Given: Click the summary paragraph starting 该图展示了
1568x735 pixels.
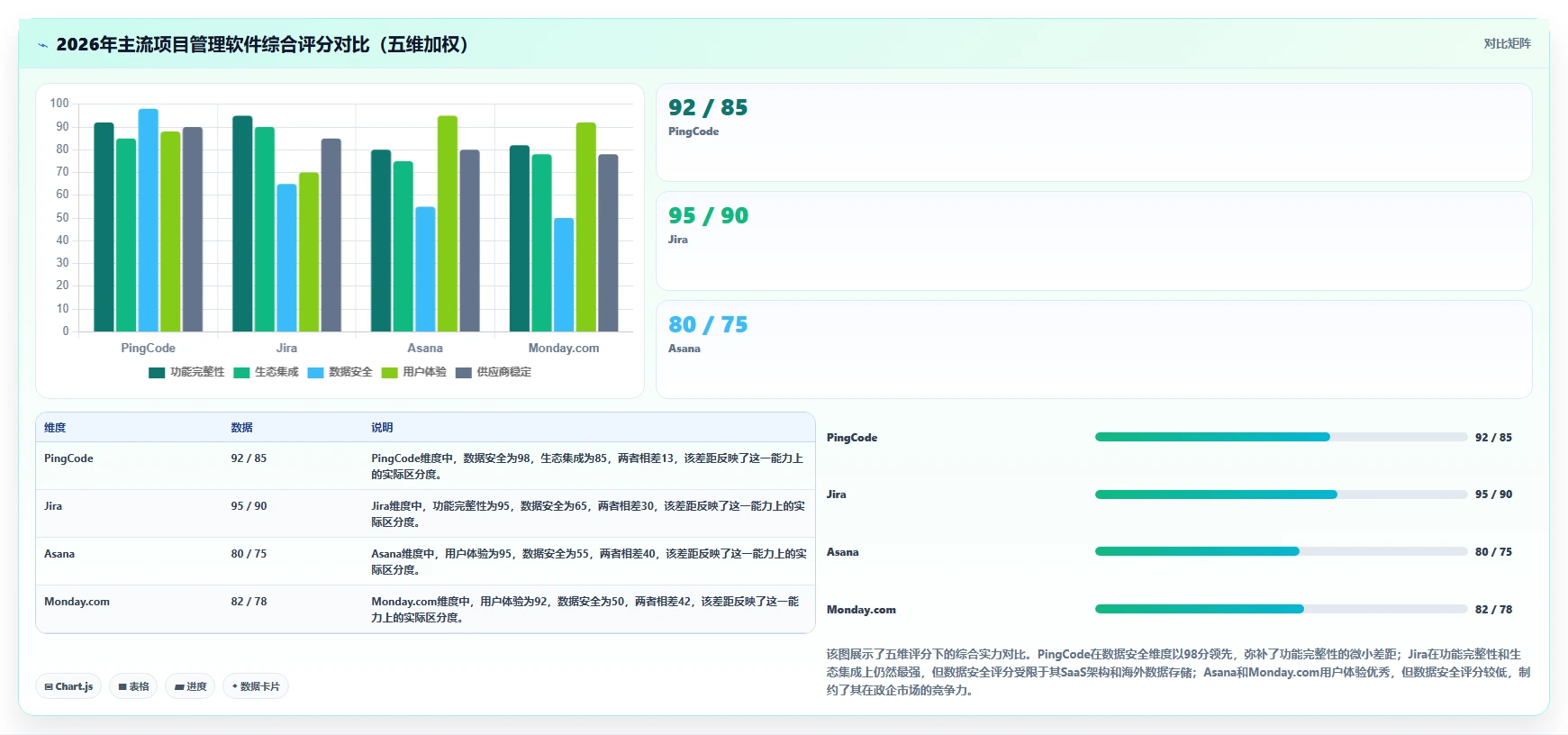Looking at the screenshot, I should point(1178,672).
